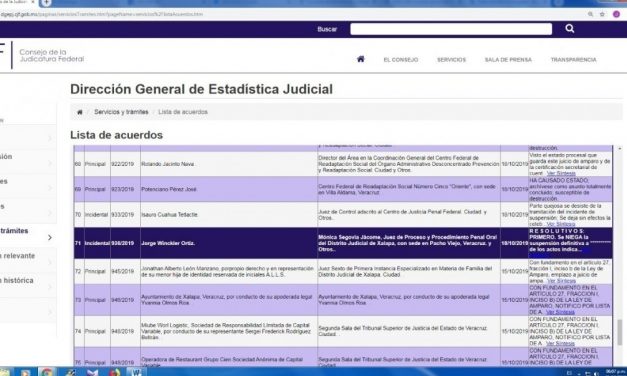Click the table vertical scrollbar thumb
The height and width of the screenshot is (376, 627).
click(x=620, y=332)
